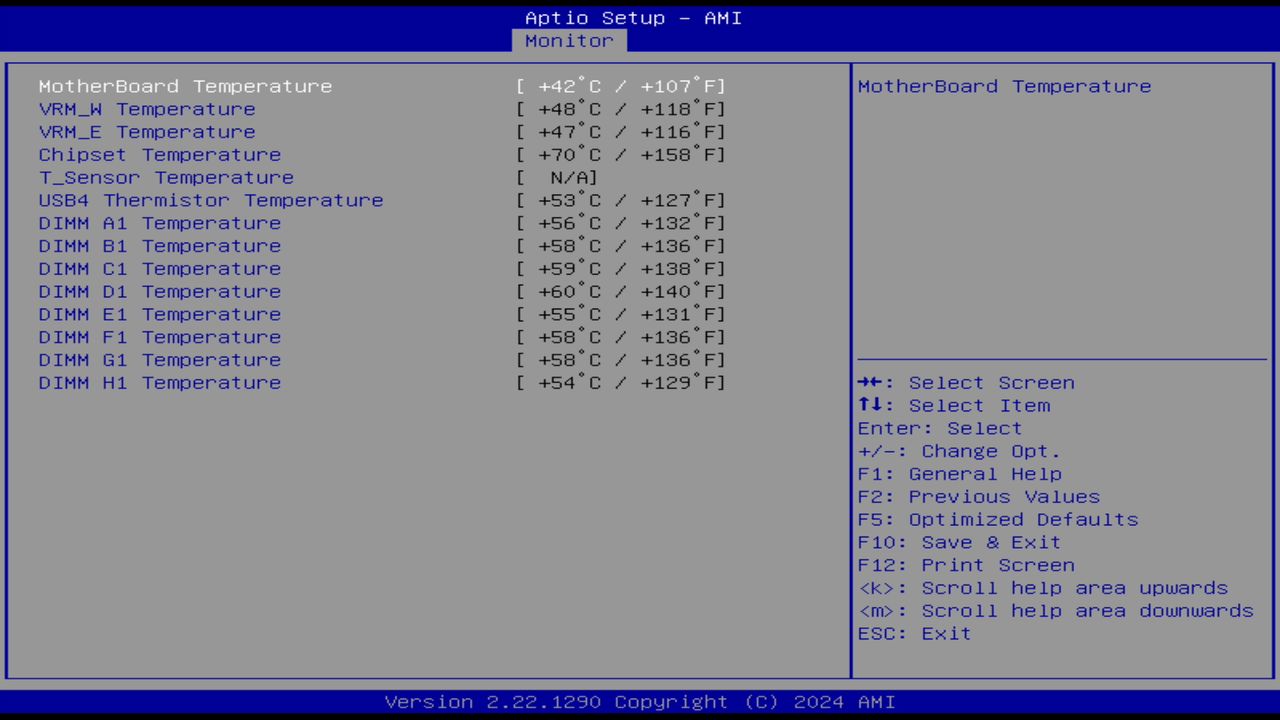This screenshot has width=1280, height=720.
Task: Click chipset value +70°C / +158°F
Action: click(x=621, y=155)
